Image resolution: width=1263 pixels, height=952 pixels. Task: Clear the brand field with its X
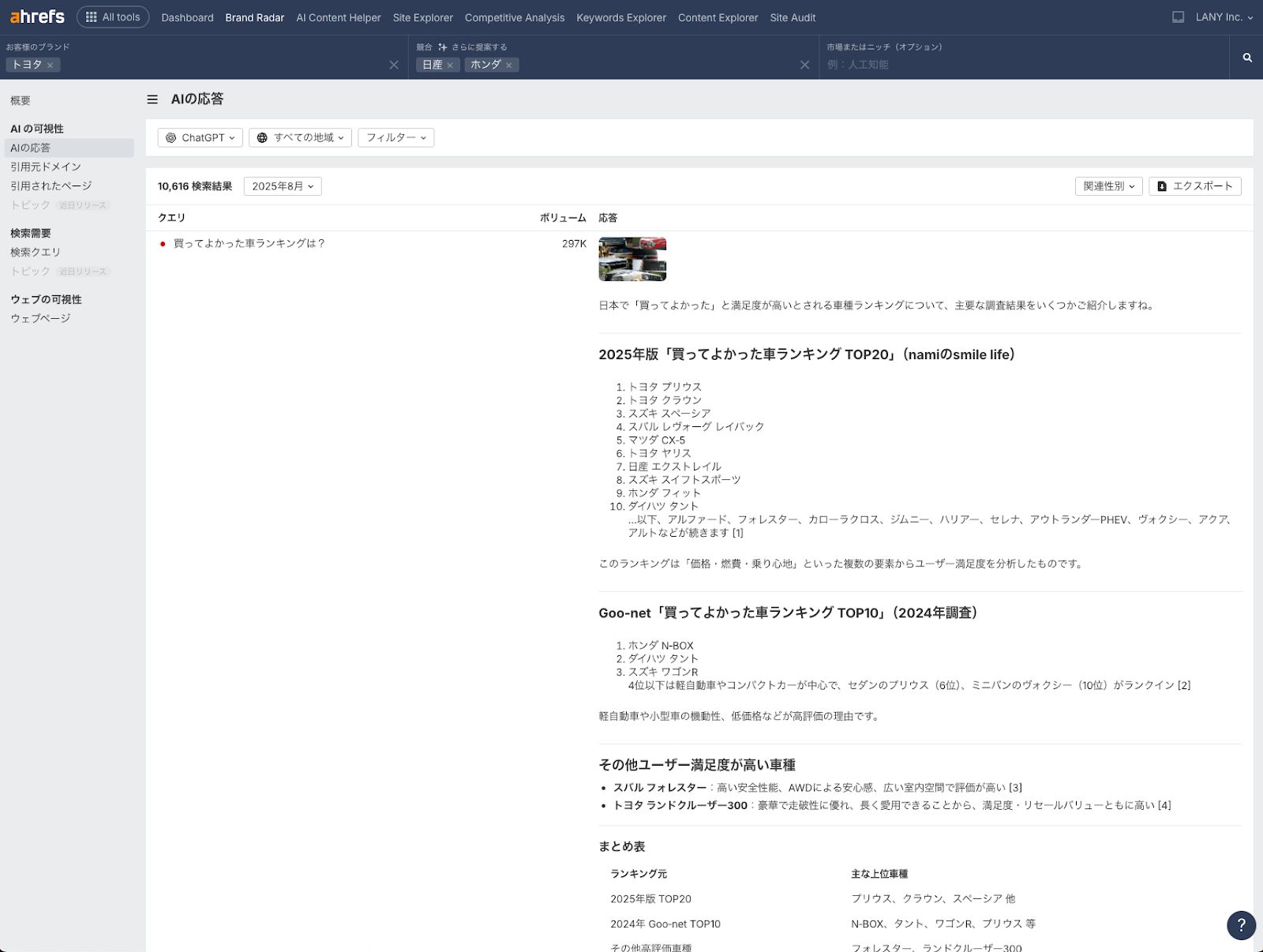pyautogui.click(x=394, y=65)
